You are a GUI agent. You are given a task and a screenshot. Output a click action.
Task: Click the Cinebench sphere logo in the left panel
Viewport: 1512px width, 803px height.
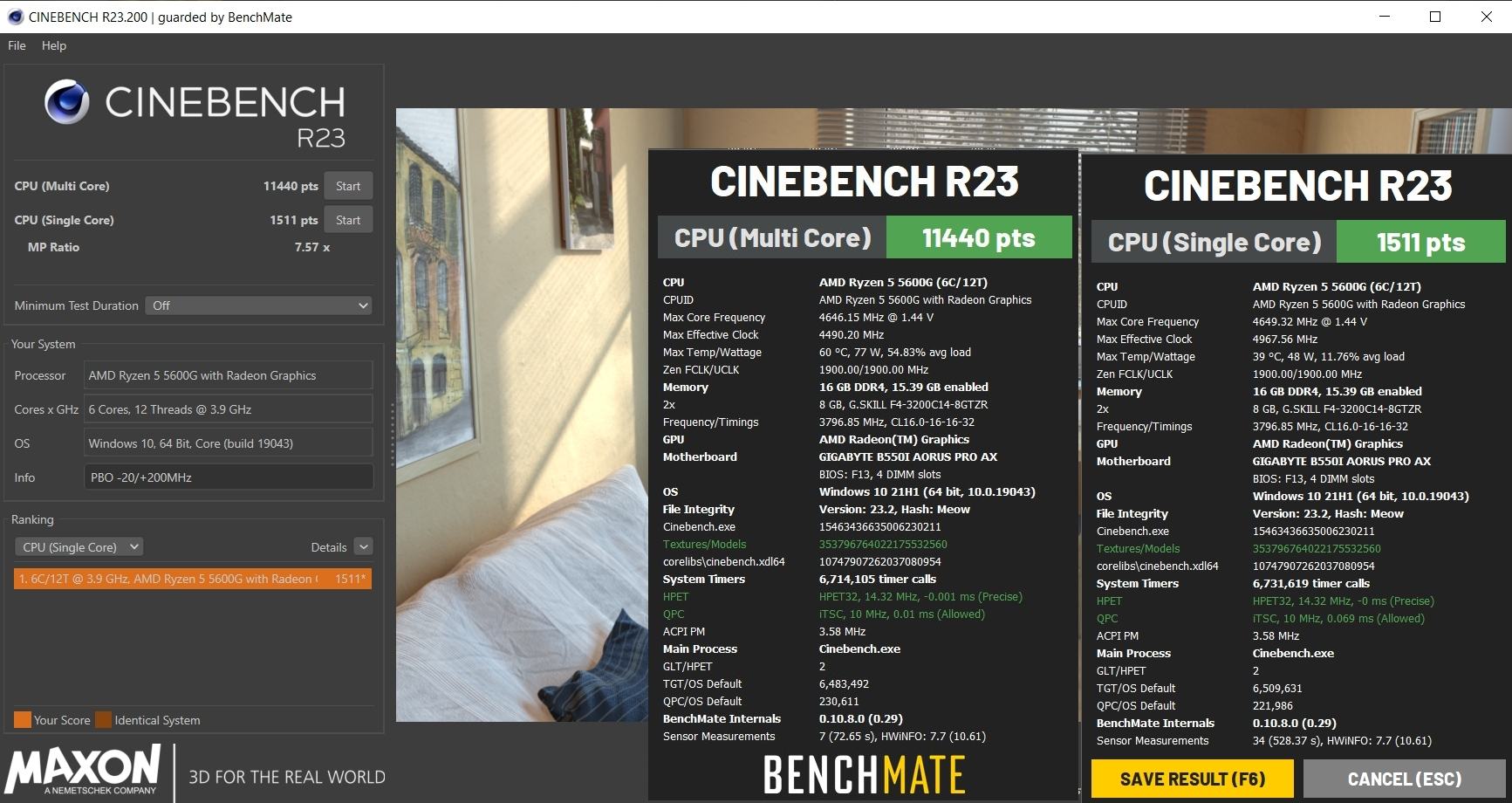[x=67, y=102]
